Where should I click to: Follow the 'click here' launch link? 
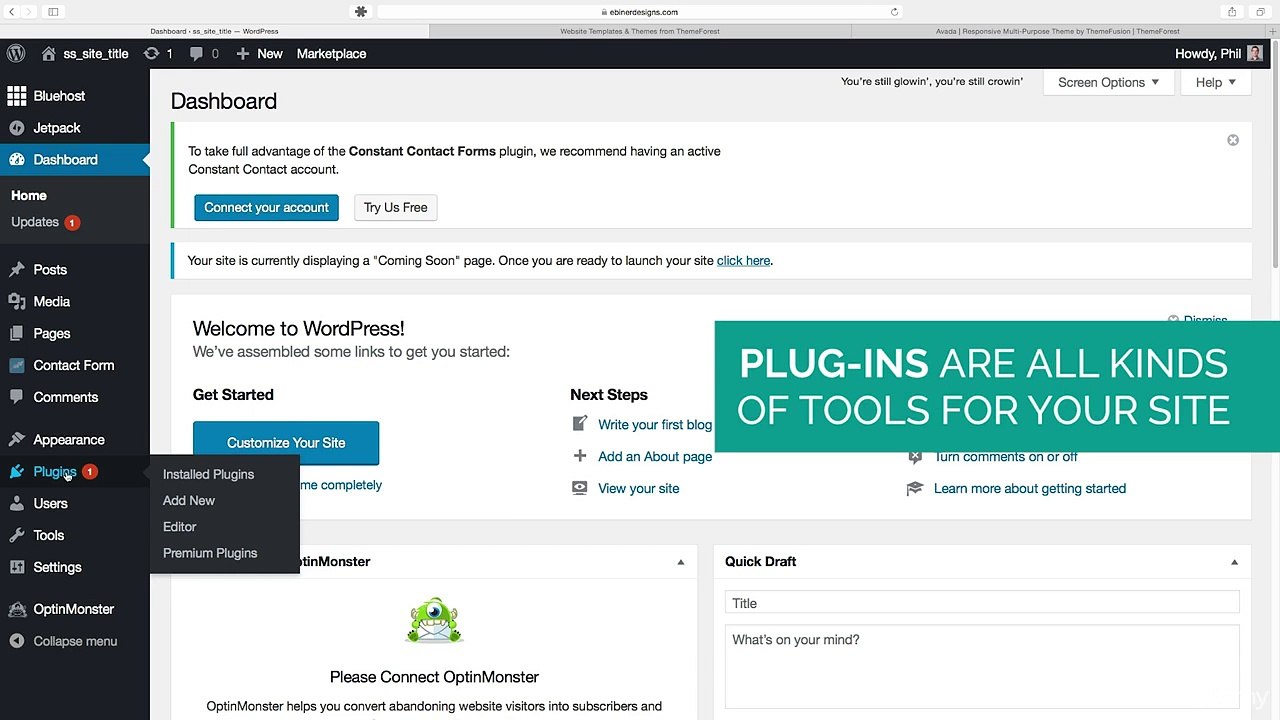743,261
